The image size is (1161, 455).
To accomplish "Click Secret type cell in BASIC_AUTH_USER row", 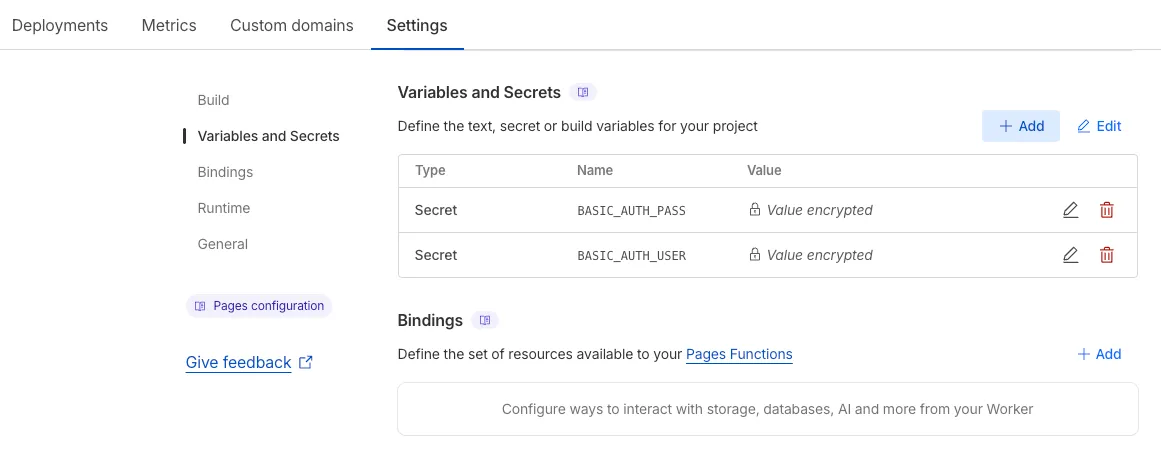I will tap(436, 255).
